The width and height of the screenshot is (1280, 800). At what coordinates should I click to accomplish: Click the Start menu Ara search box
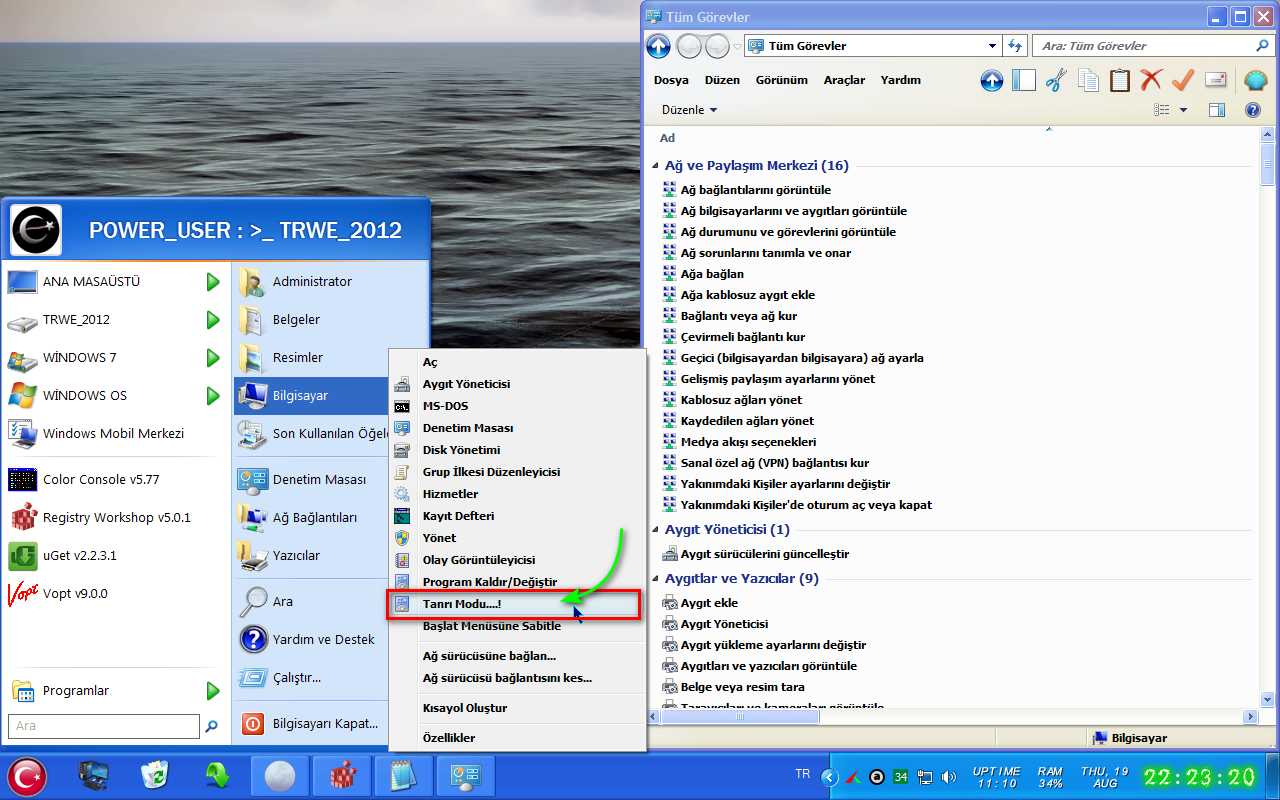[104, 726]
